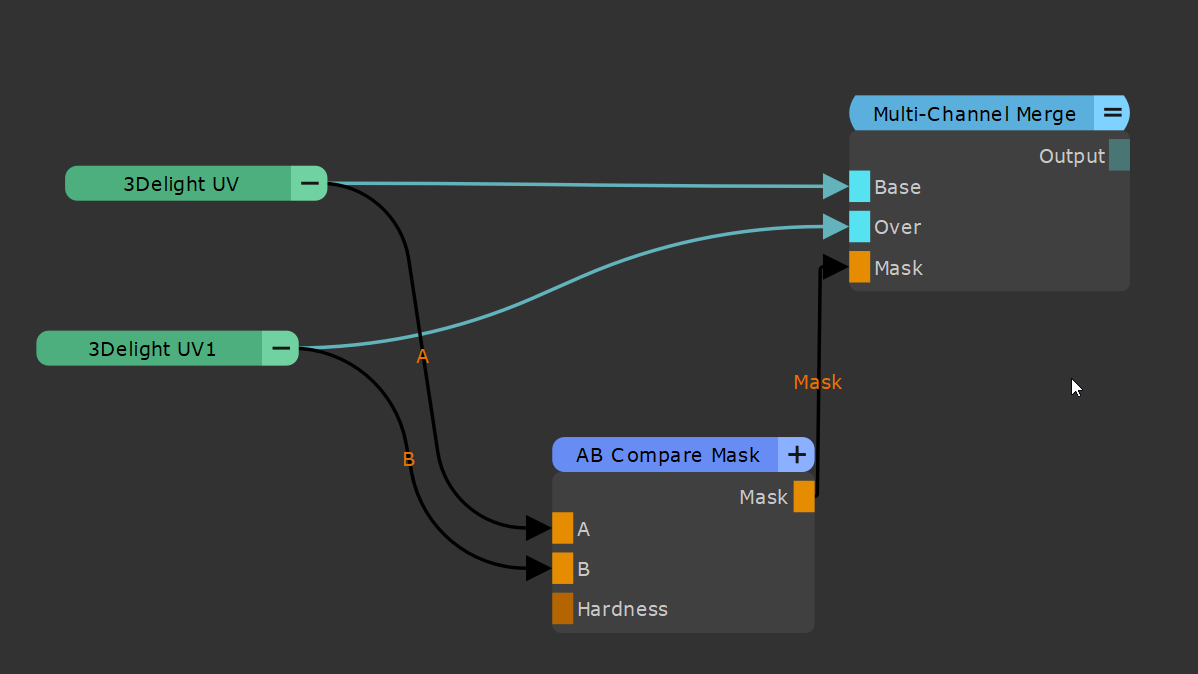Click the Over input port square
This screenshot has height=674, width=1198.
click(x=859, y=227)
